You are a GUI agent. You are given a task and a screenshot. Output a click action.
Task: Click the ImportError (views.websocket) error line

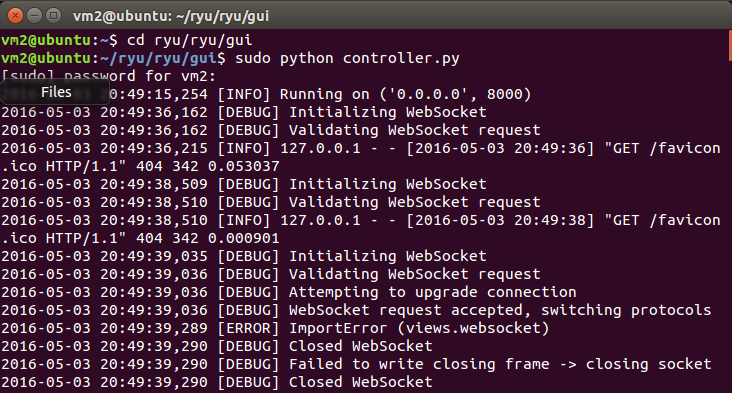275,328
